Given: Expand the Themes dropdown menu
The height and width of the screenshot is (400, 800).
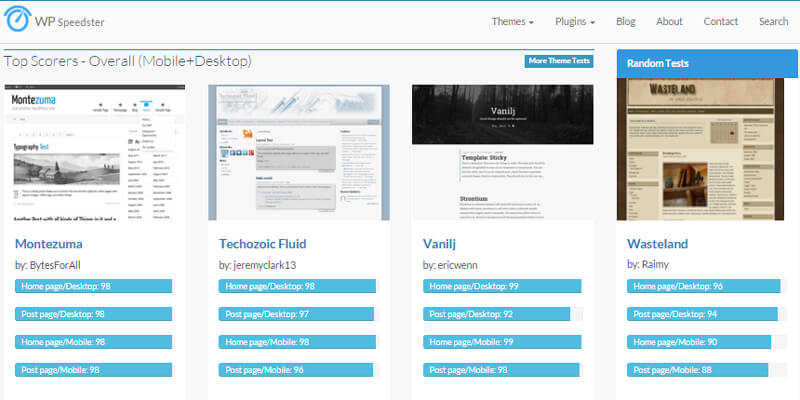Looking at the screenshot, I should point(513,21).
